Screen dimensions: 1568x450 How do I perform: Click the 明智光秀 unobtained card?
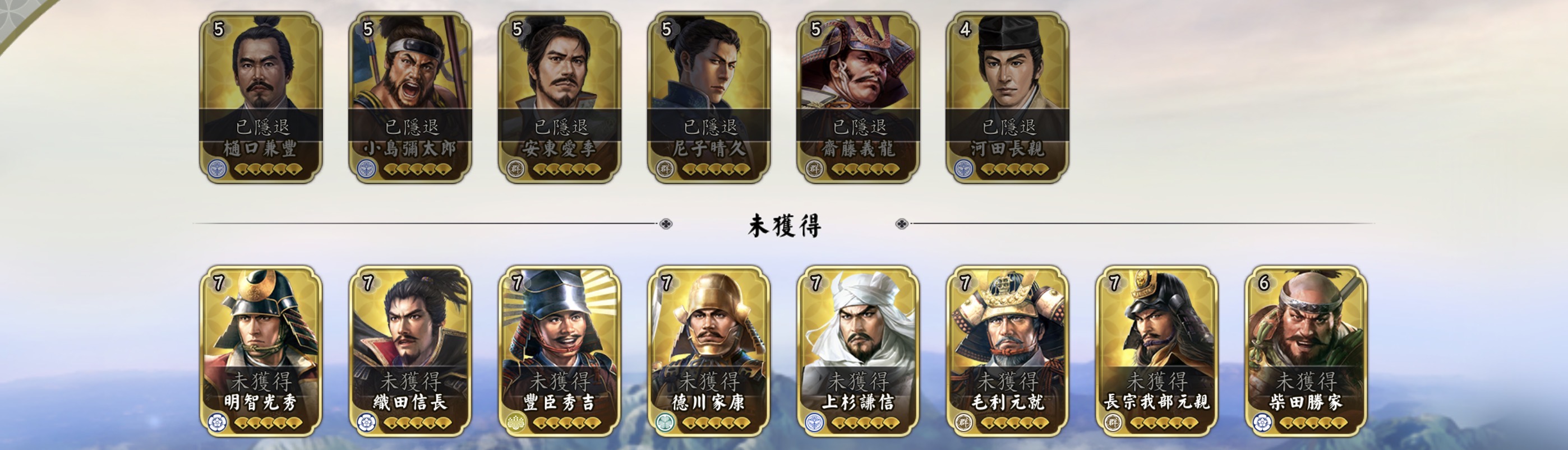tap(261, 351)
